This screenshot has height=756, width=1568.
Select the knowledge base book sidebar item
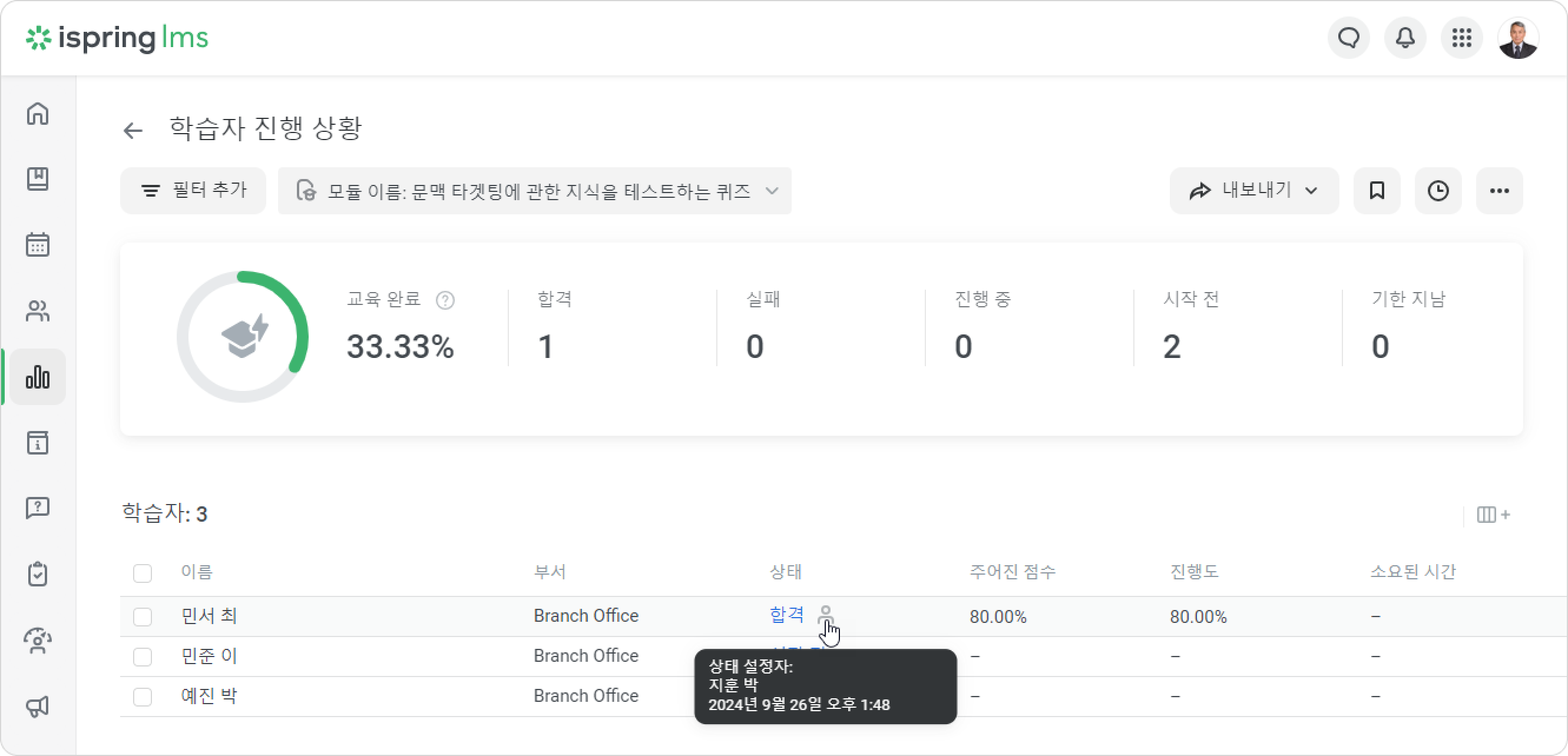click(38, 179)
